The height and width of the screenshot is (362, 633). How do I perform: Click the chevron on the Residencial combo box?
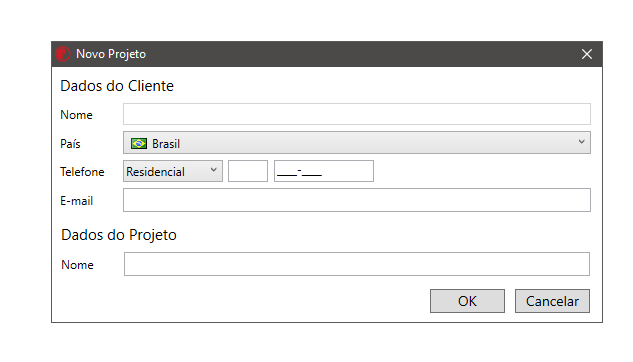tap(214, 170)
